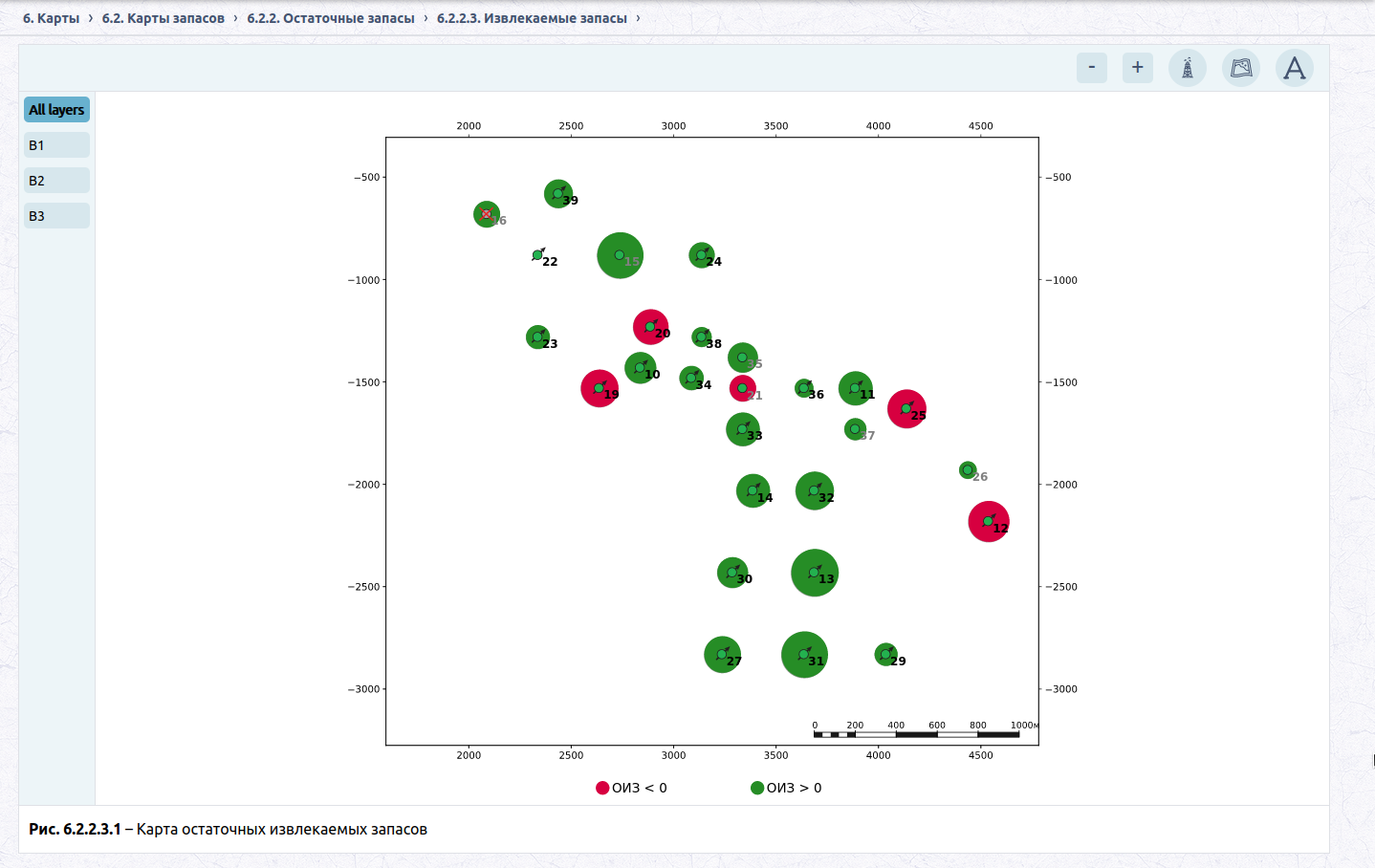Click the minus zoom-out button
The width and height of the screenshot is (1375, 868).
coord(1092,68)
